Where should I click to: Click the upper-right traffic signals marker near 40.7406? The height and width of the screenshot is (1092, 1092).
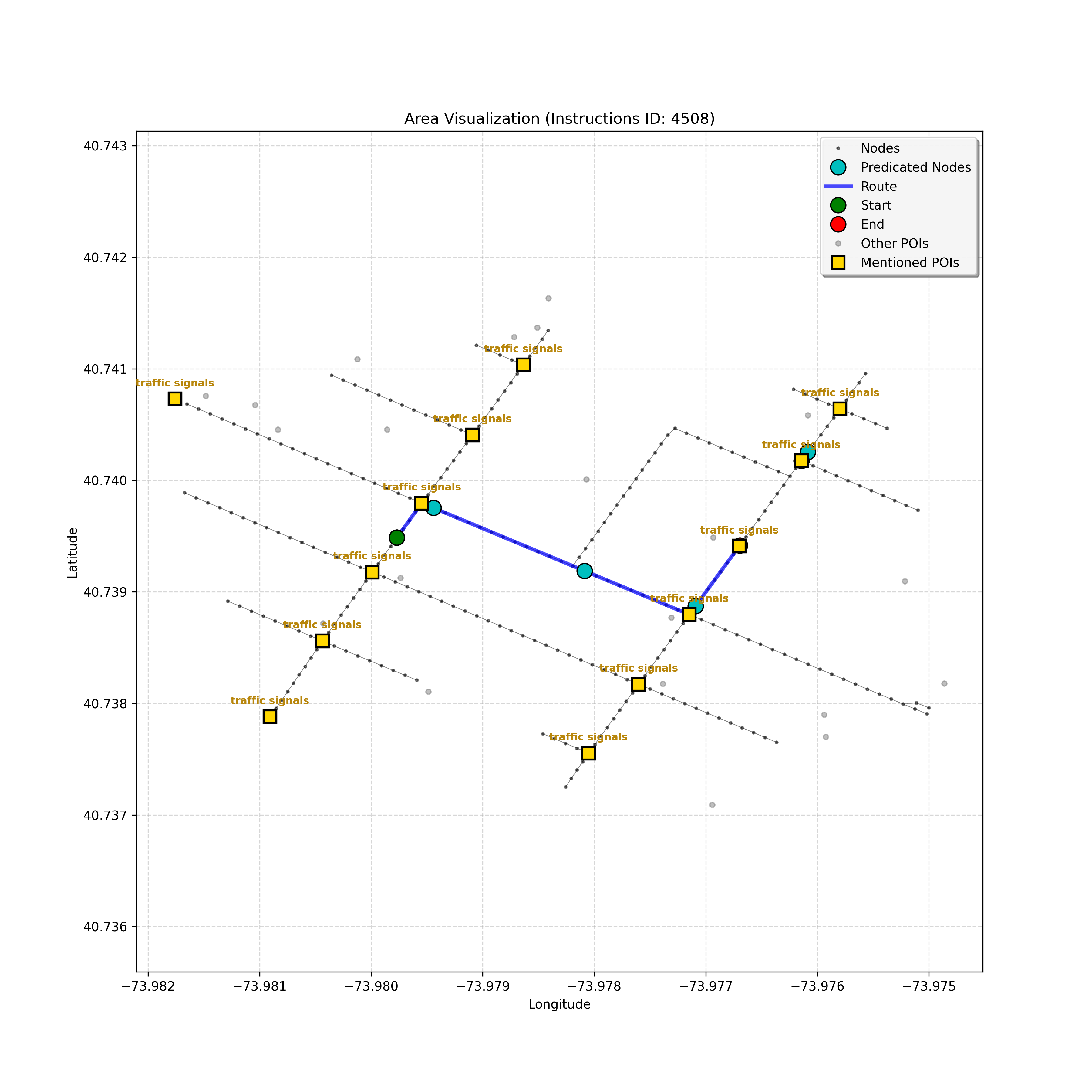coord(840,409)
